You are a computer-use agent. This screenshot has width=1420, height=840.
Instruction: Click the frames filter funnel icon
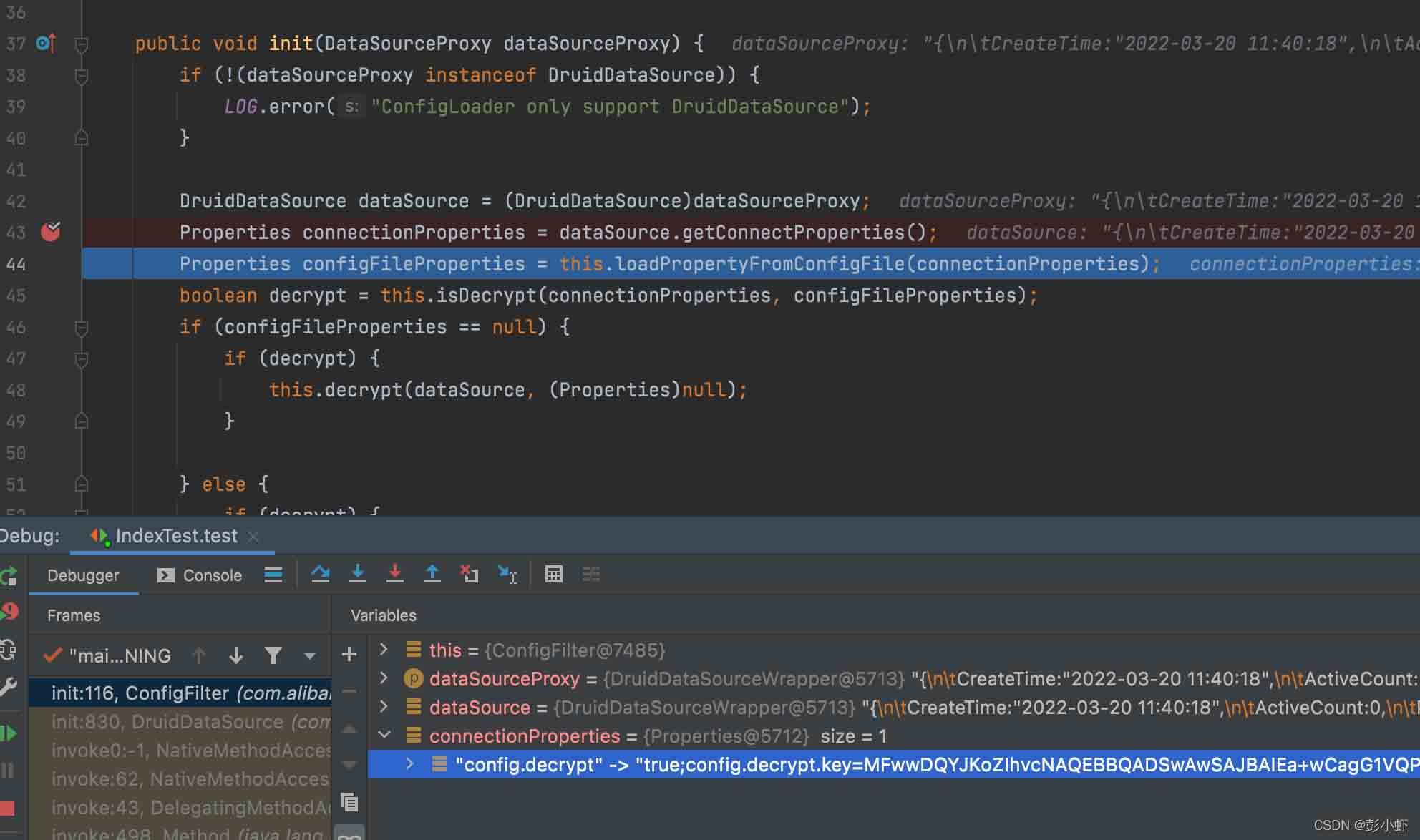pos(273,655)
